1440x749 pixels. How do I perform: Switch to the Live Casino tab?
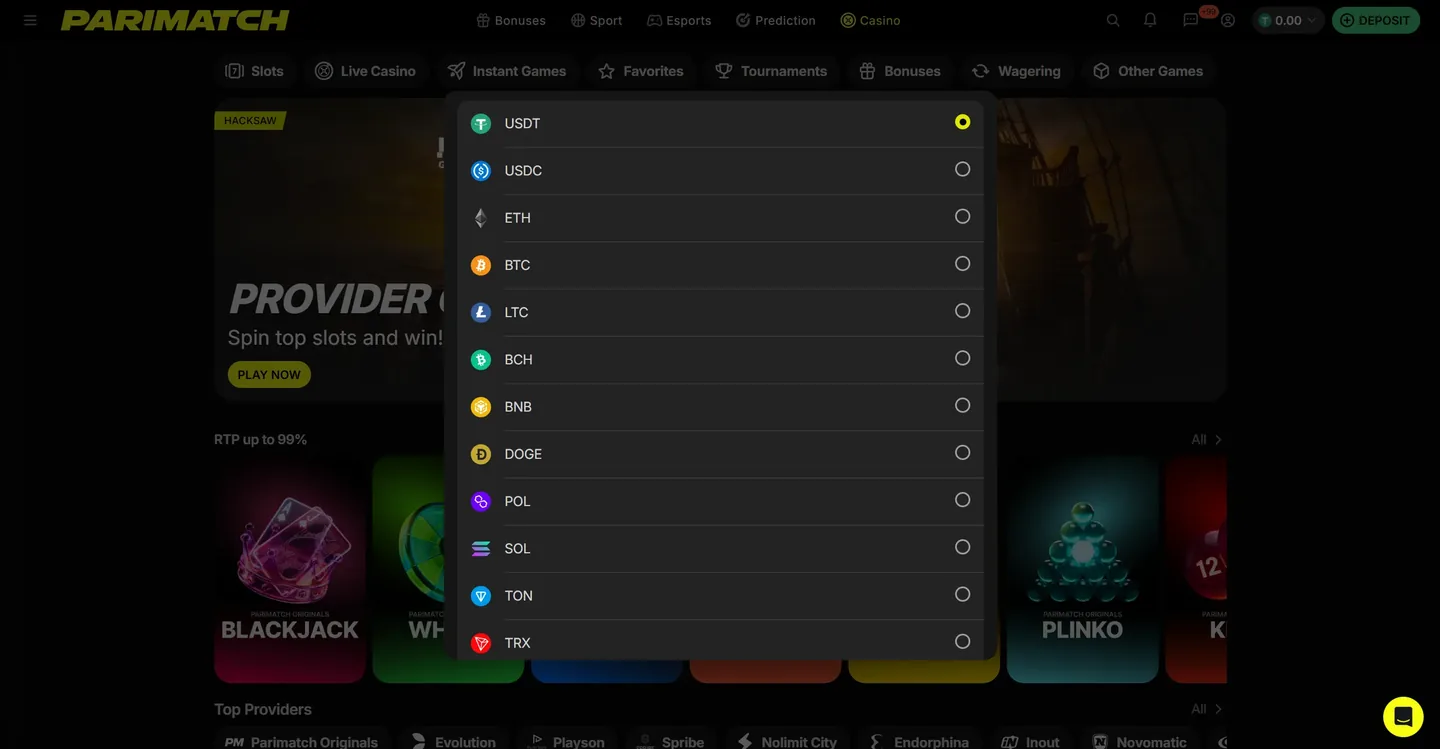point(365,71)
